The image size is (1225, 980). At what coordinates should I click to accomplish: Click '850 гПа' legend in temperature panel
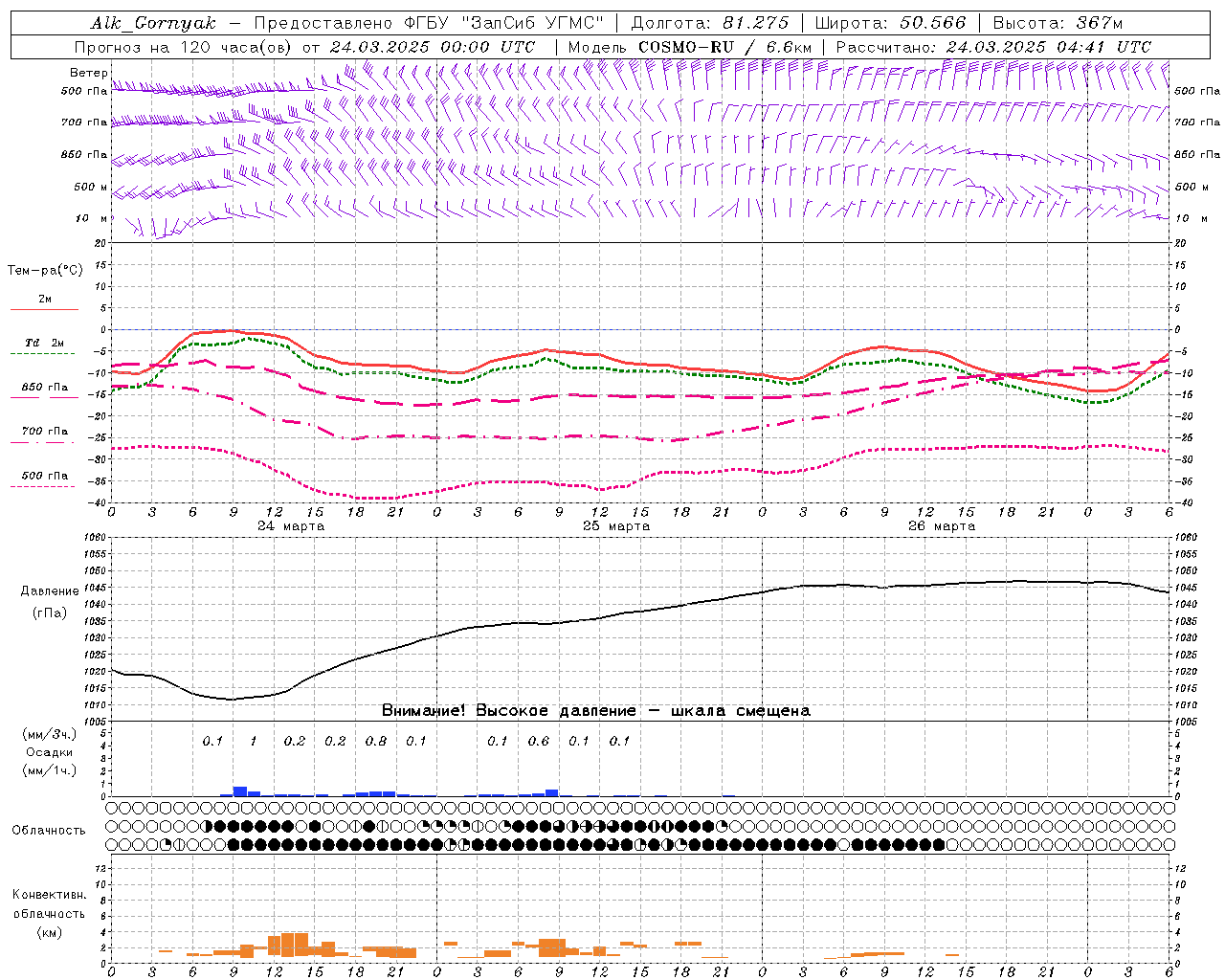click(45, 388)
